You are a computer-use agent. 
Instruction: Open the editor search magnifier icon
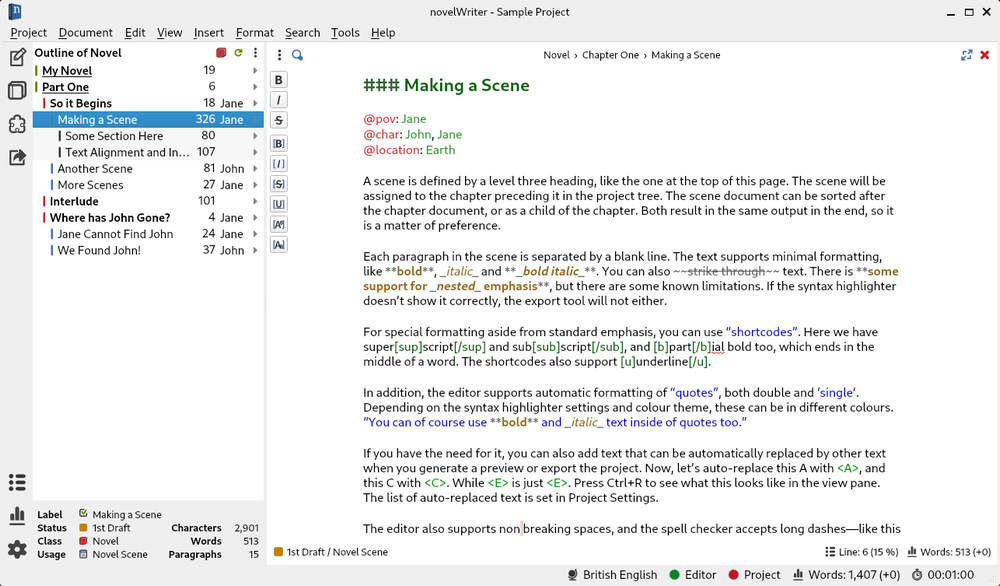click(297, 55)
